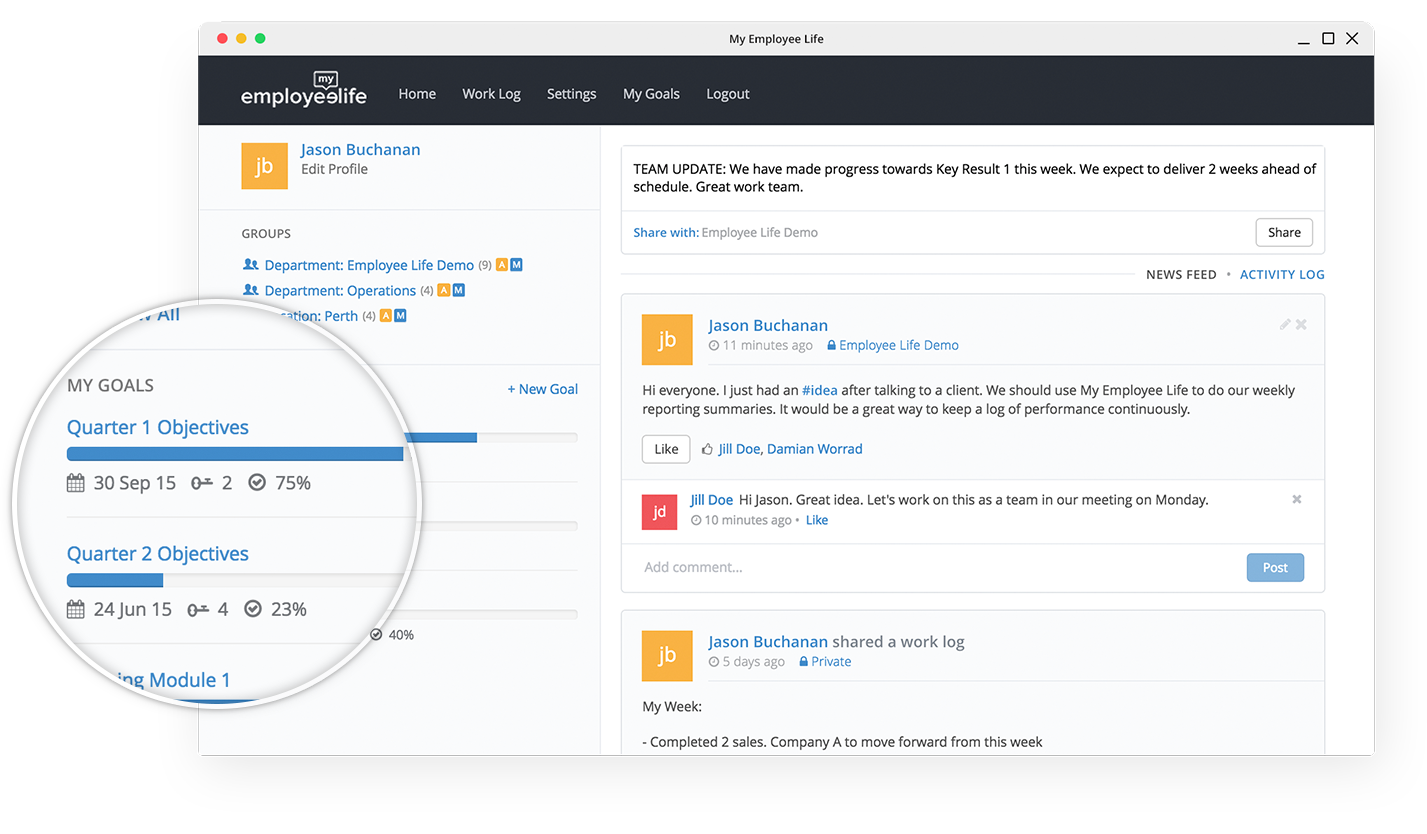
Task: Open My Goals in the navigation bar
Action: (x=651, y=94)
